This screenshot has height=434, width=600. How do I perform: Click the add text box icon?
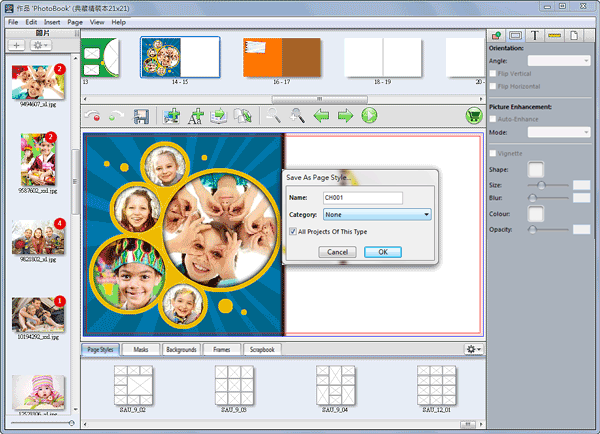[195, 116]
